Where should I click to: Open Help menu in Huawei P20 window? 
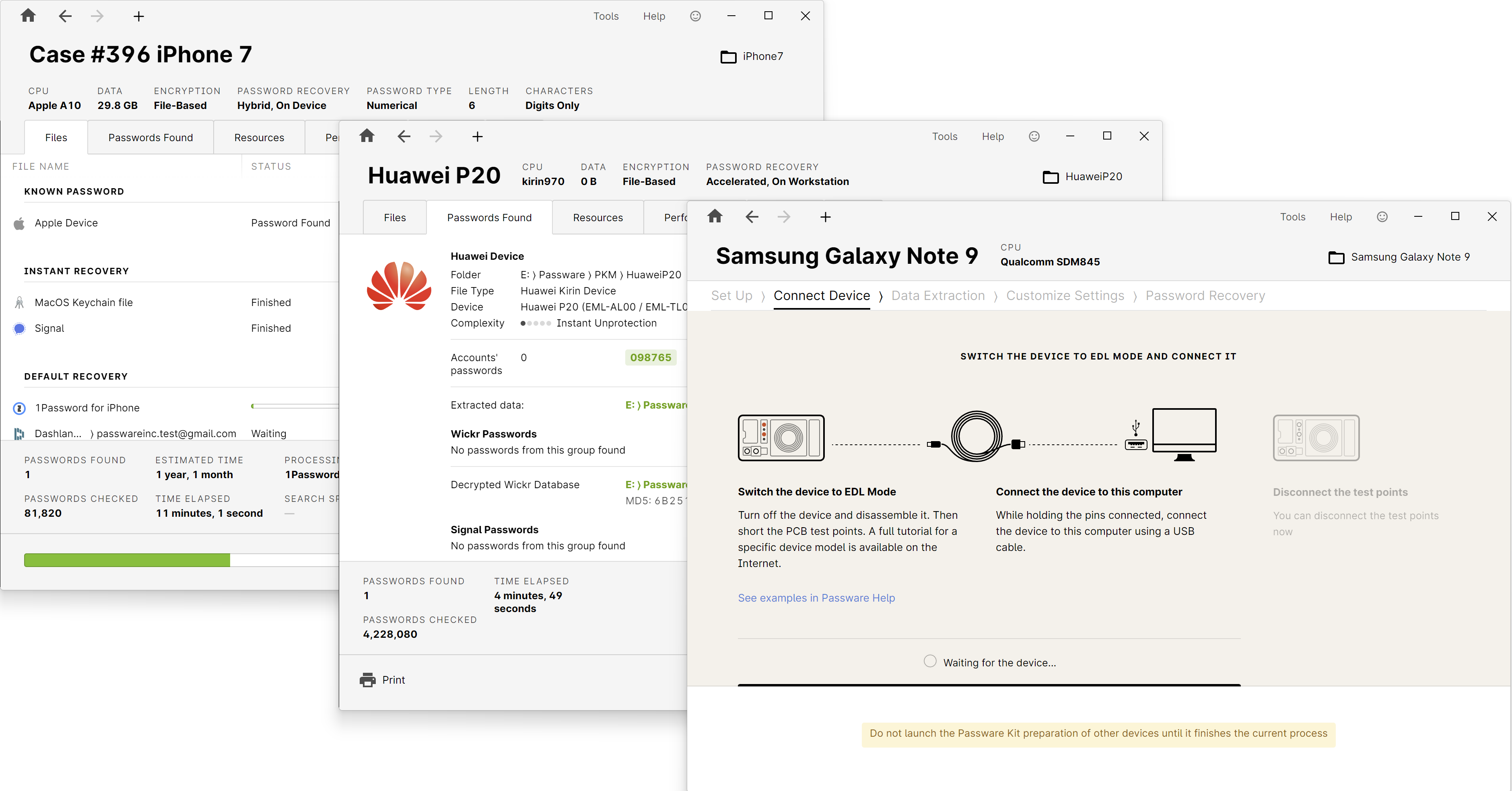tap(993, 137)
